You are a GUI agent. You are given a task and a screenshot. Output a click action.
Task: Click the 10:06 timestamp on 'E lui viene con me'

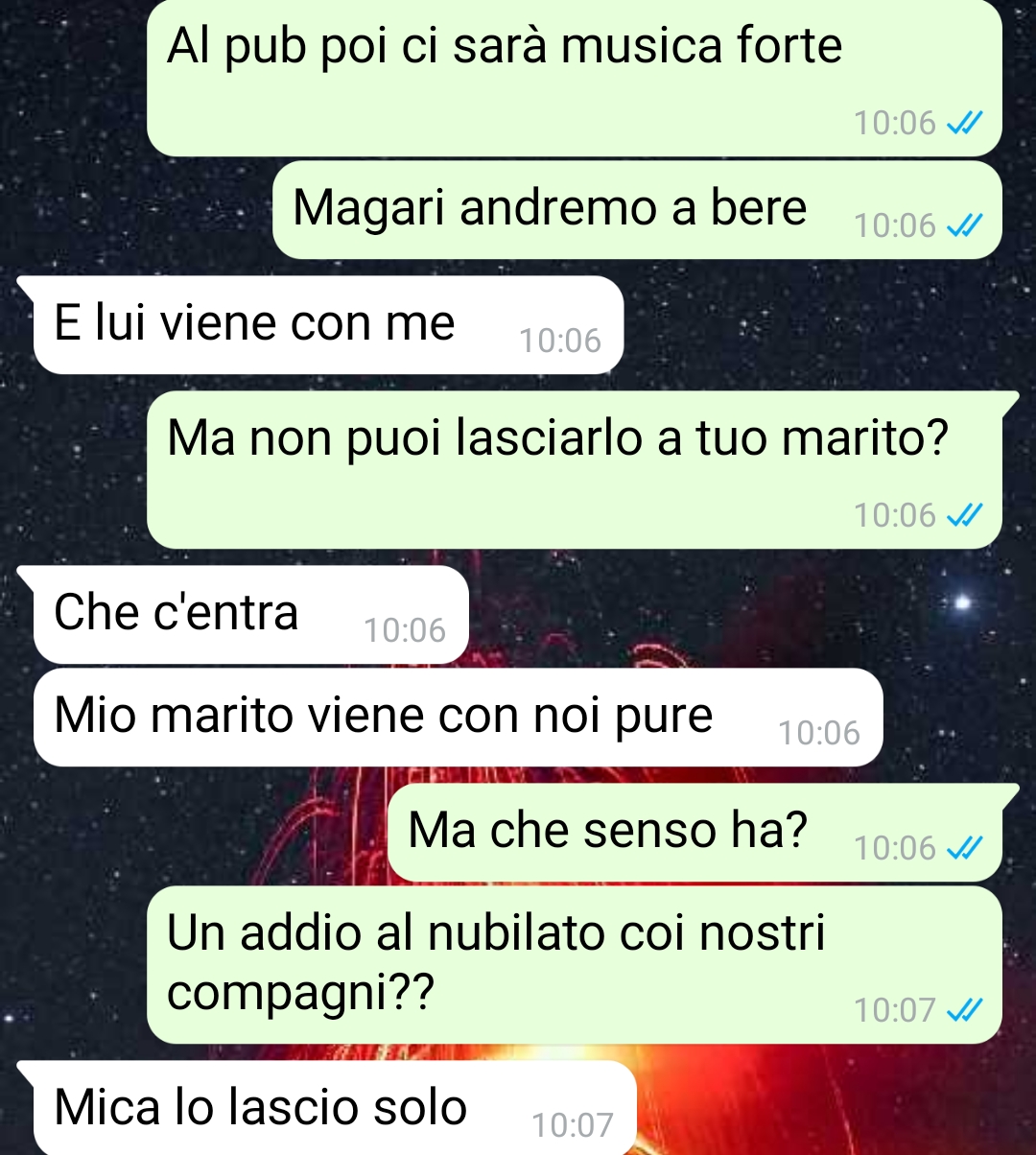[560, 341]
